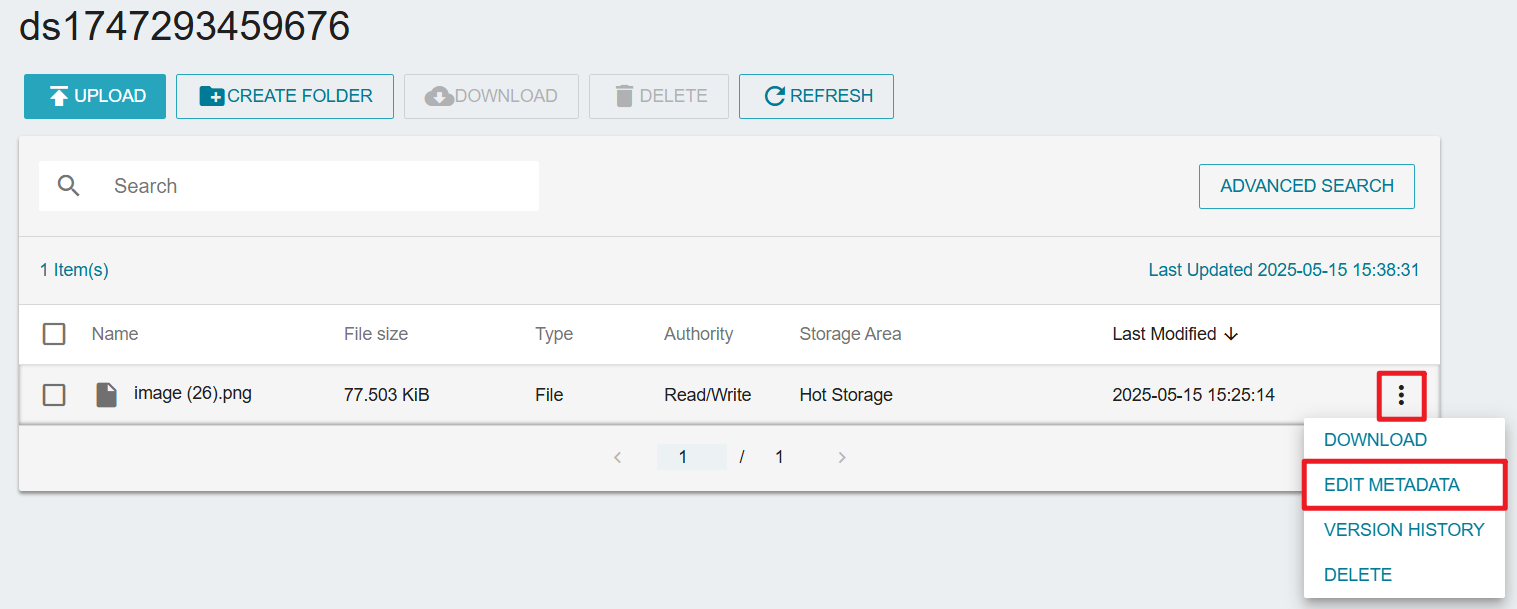
Task: Click the three-dot row actions icon
Action: 1400,395
